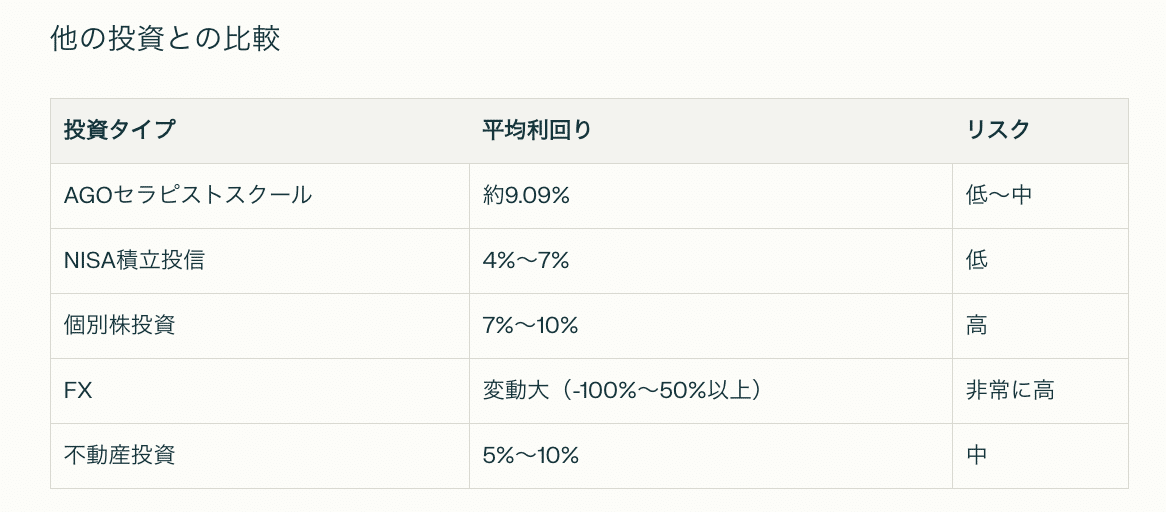This screenshot has height=512, width=1166.
Task: Click the 非常に高 risk cell
Action: 1040,391
